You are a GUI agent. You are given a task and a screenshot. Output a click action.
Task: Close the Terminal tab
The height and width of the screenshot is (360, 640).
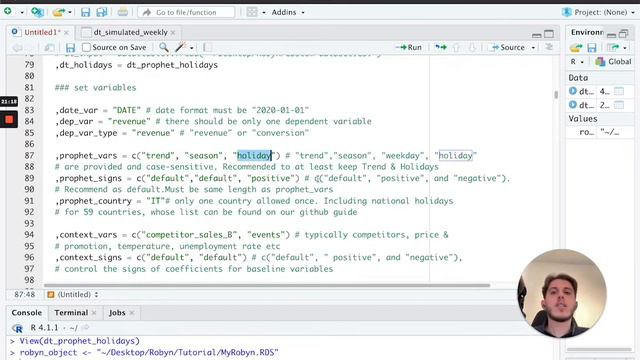(94, 313)
